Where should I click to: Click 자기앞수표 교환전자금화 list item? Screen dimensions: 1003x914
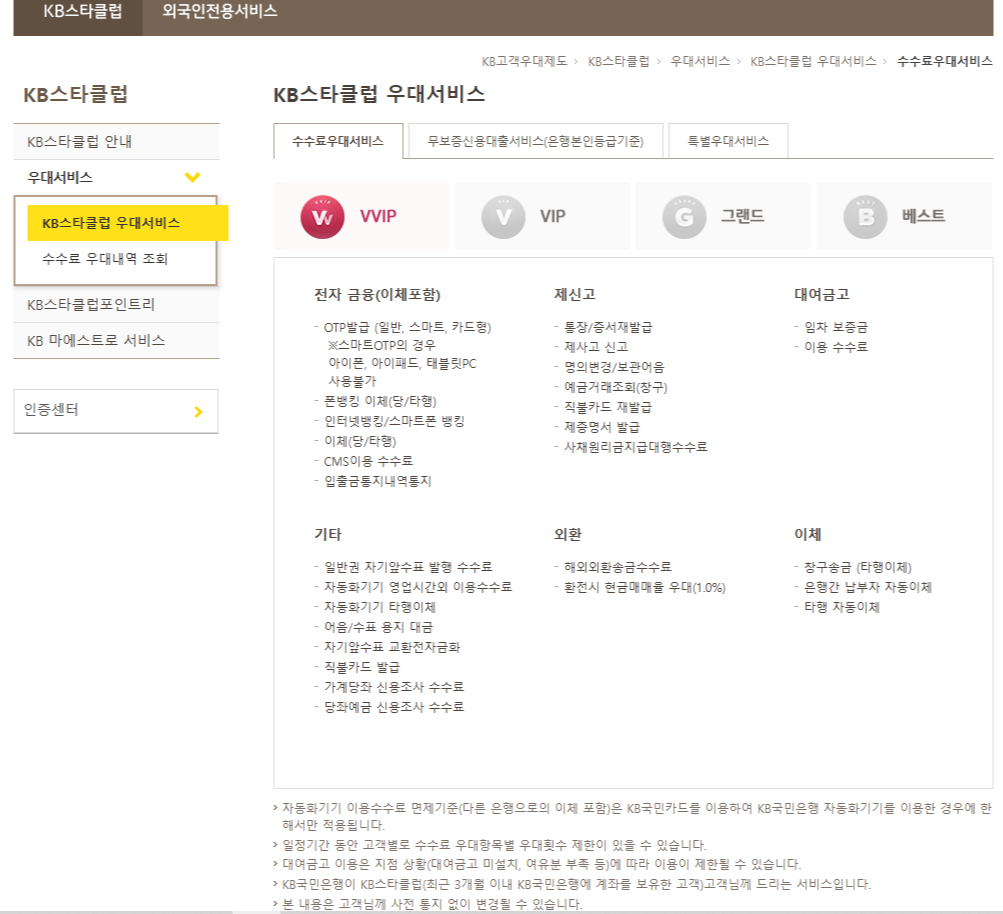391,647
